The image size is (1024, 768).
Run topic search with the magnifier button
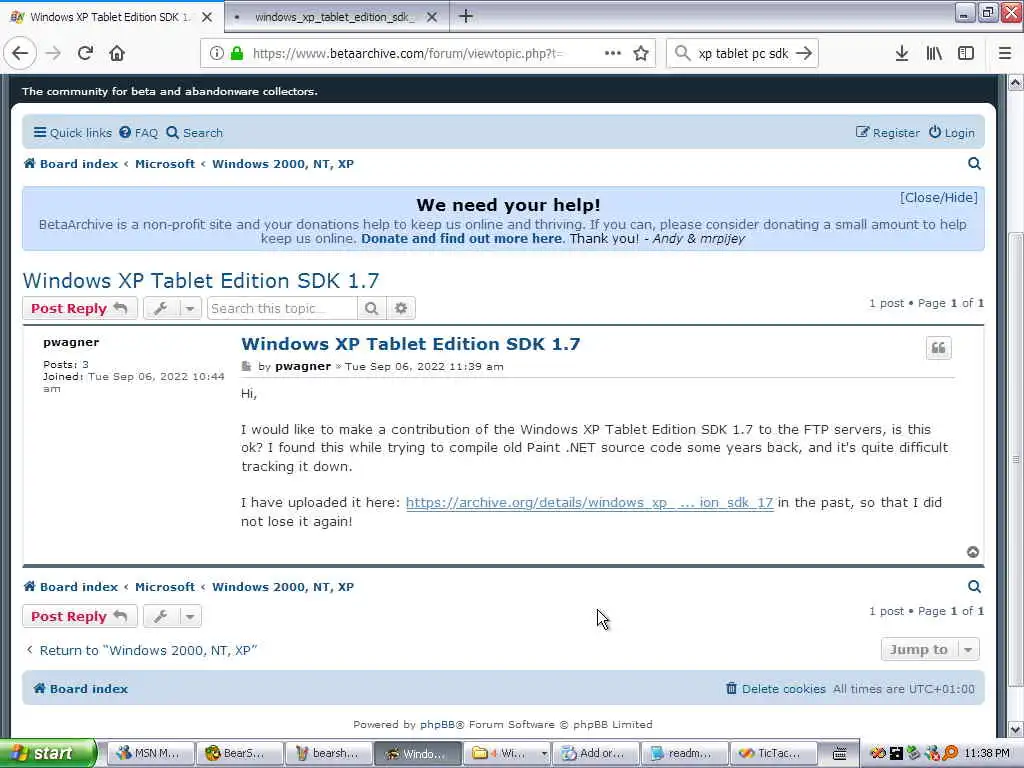[372, 308]
